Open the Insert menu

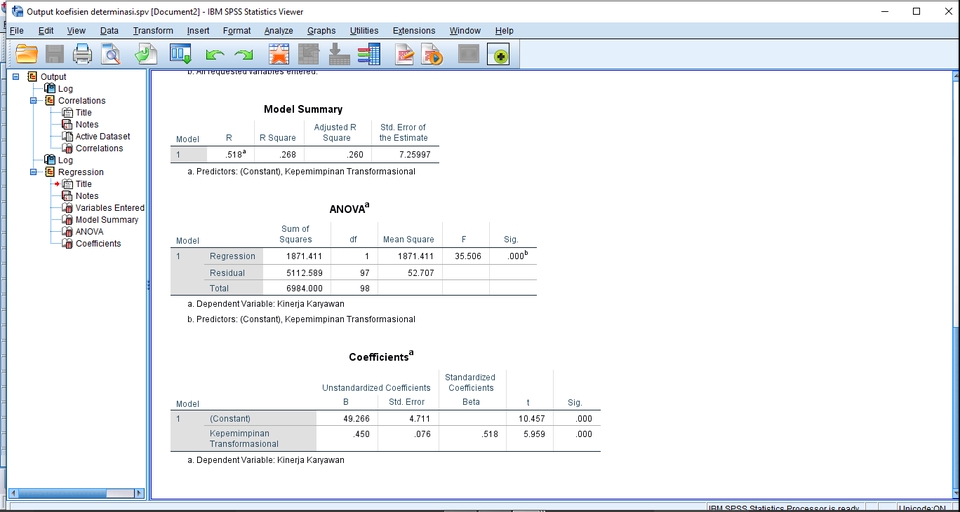pos(198,31)
